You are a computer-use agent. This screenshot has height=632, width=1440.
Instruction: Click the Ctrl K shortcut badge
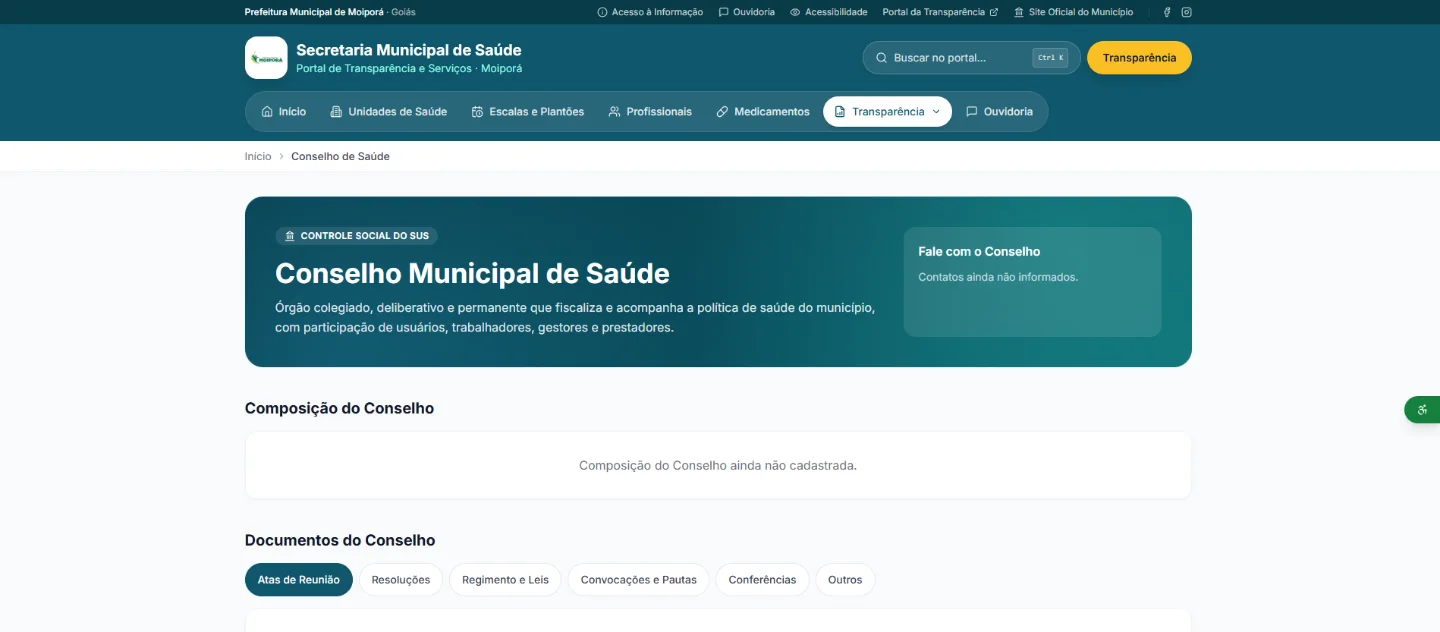[1050, 58]
